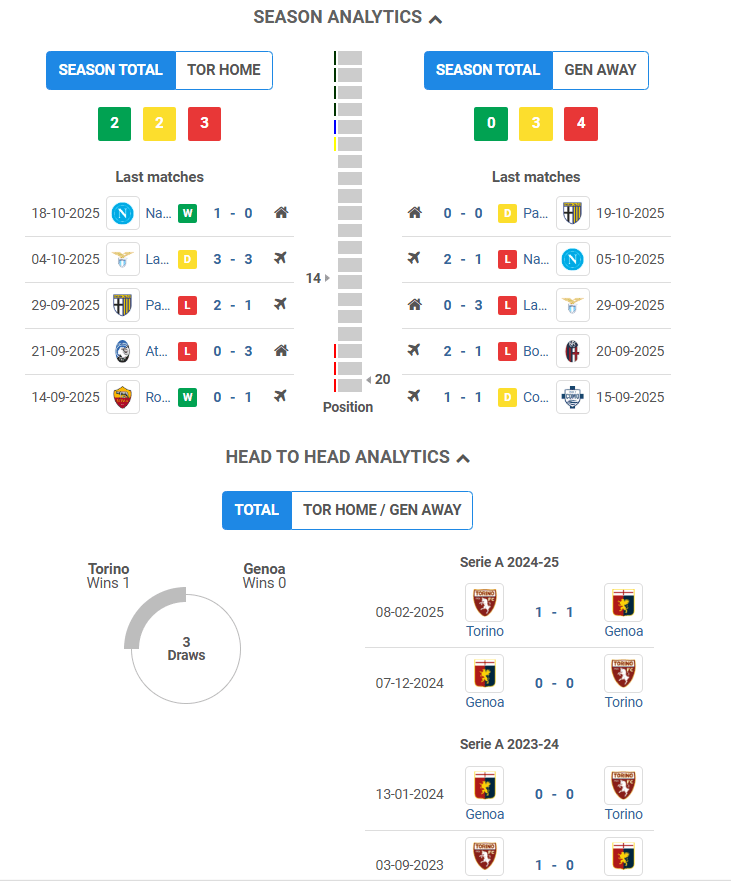Switch the right panel to GEN AWAY
The image size is (731, 881).
click(x=600, y=70)
